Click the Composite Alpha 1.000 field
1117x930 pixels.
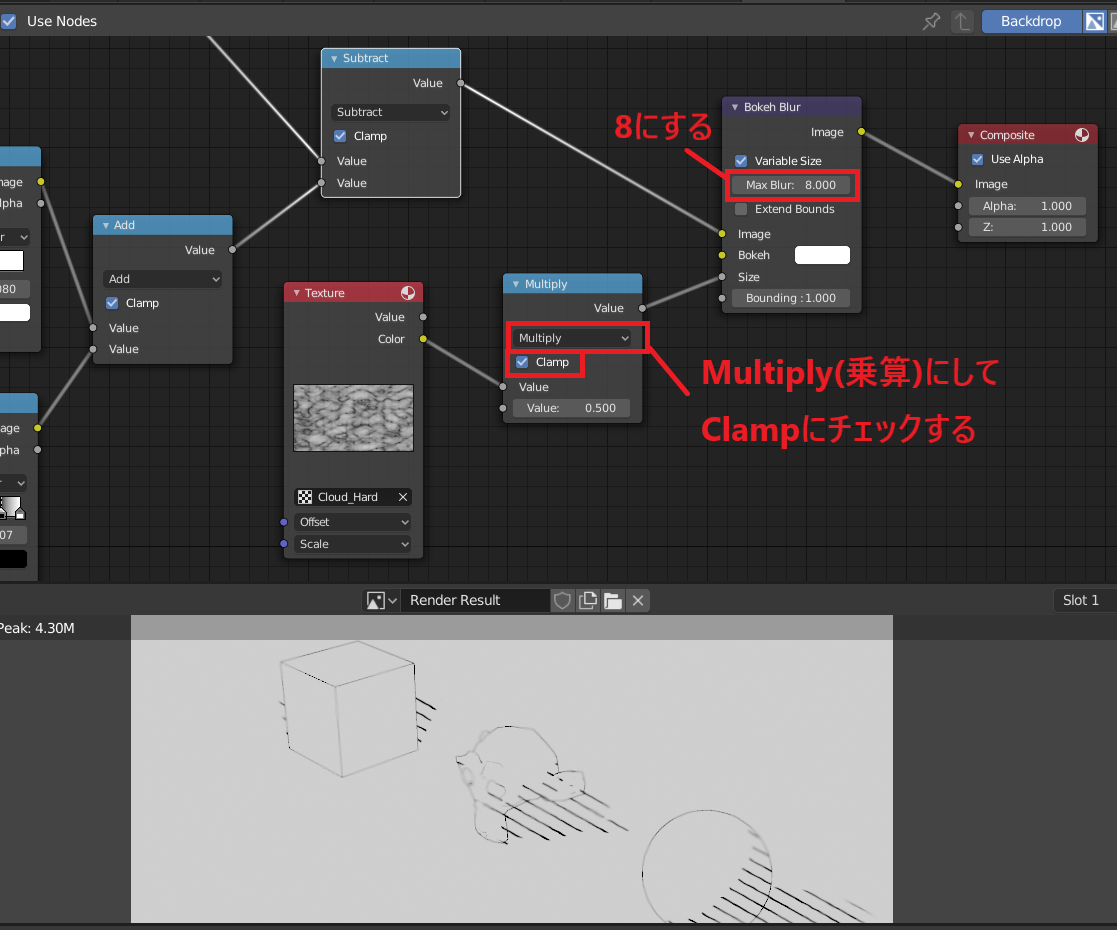[x=1027, y=206]
